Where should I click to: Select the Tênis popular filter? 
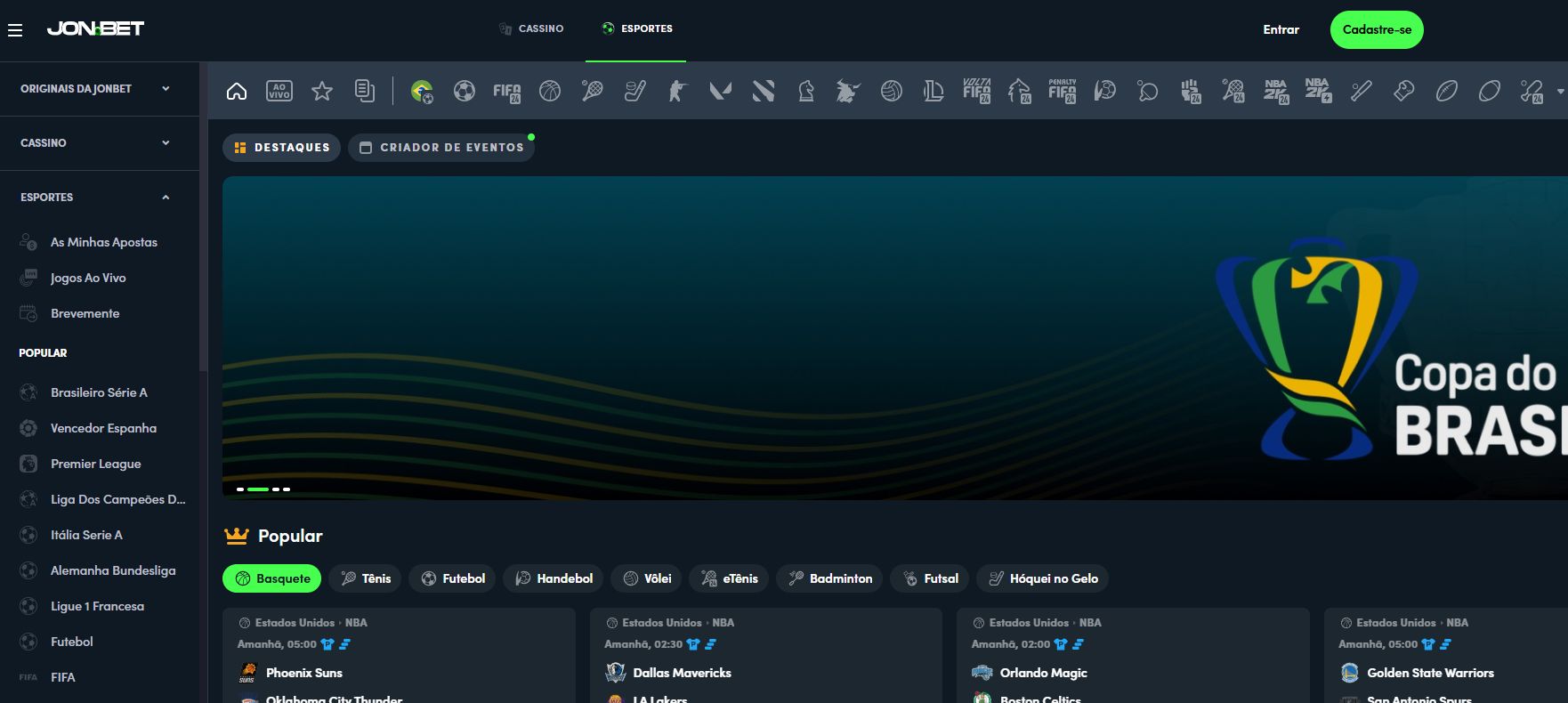[x=366, y=578]
